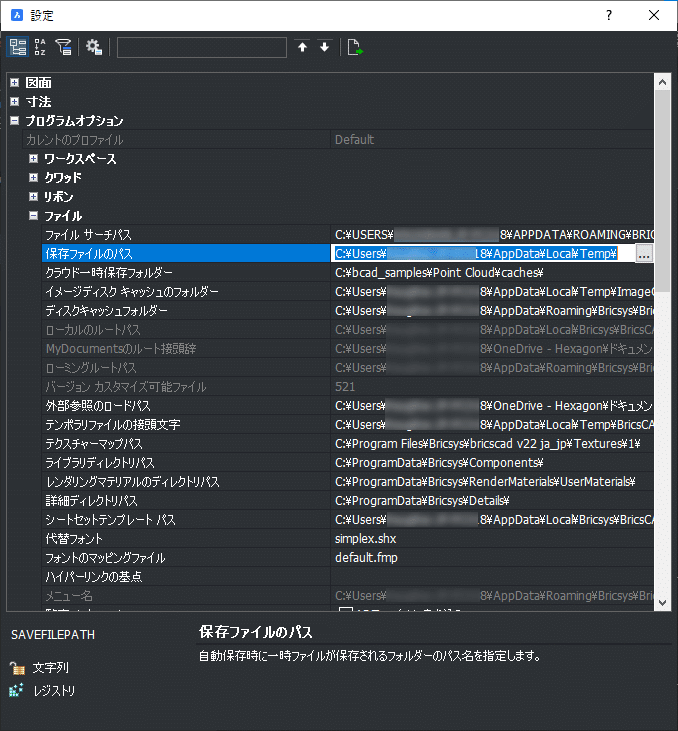Select the クラウド一時保存フォルダー row
This screenshot has width=678, height=731.
(347, 273)
